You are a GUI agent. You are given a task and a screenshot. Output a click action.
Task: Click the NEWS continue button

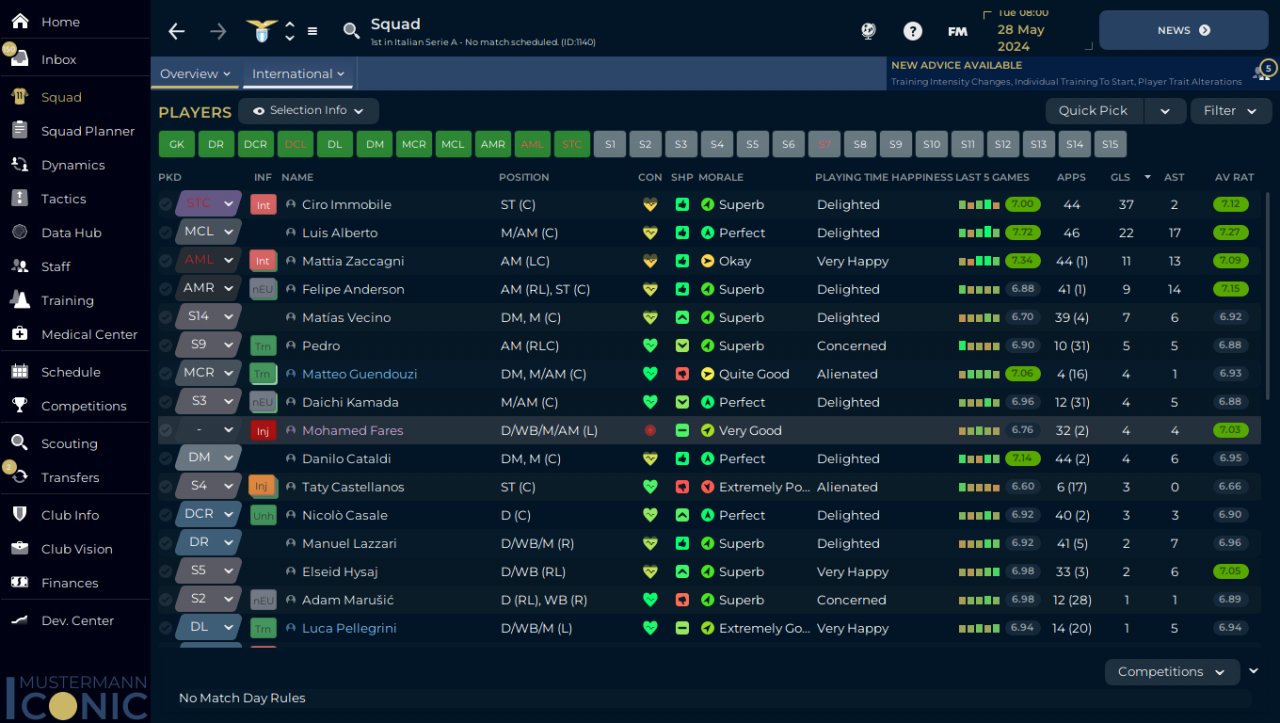[1184, 30]
